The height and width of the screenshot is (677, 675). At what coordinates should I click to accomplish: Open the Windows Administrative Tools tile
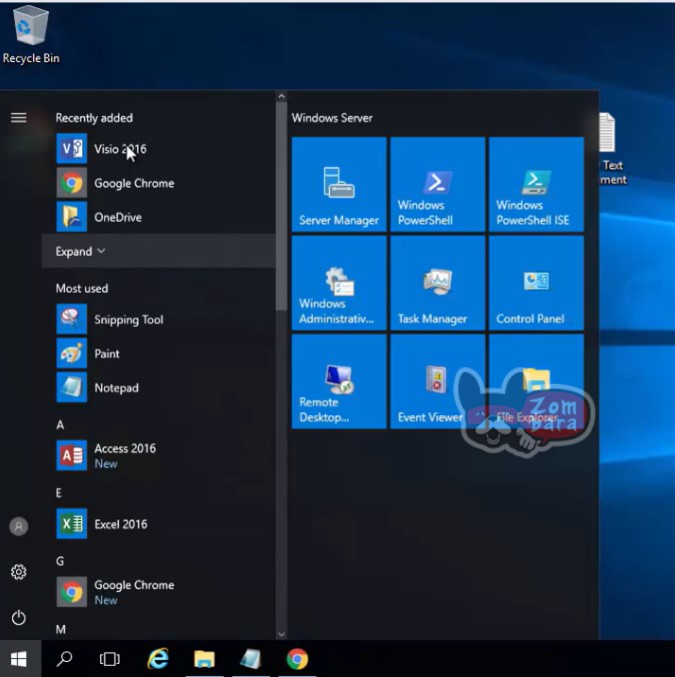pyautogui.click(x=339, y=283)
